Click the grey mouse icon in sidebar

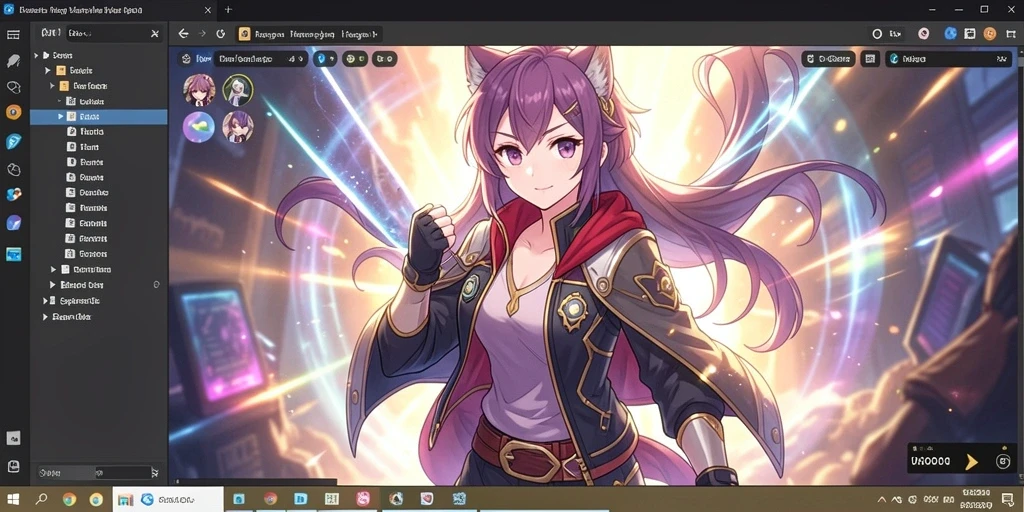tap(13, 170)
